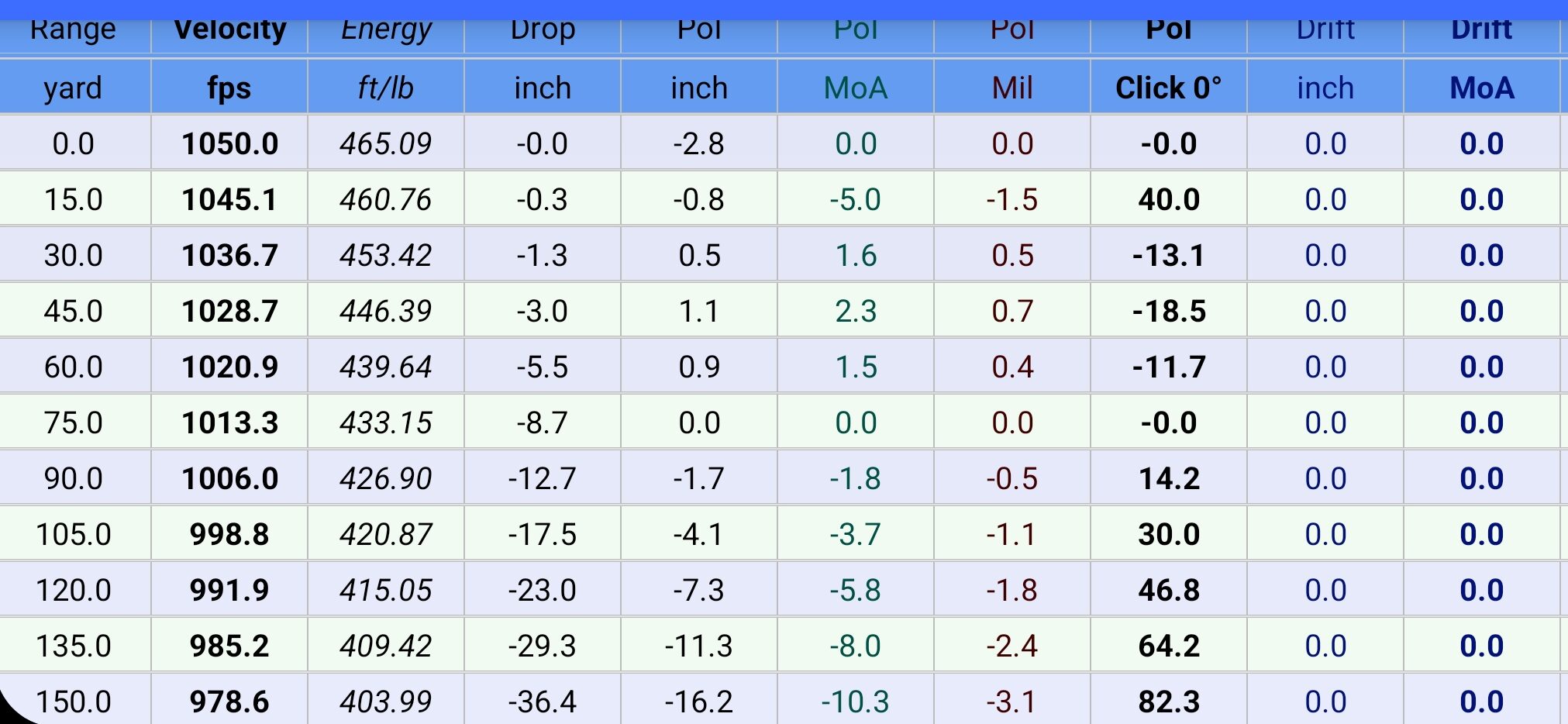This screenshot has width=1568, height=724.
Task: Tap the yard range unit header
Action: pos(73,88)
